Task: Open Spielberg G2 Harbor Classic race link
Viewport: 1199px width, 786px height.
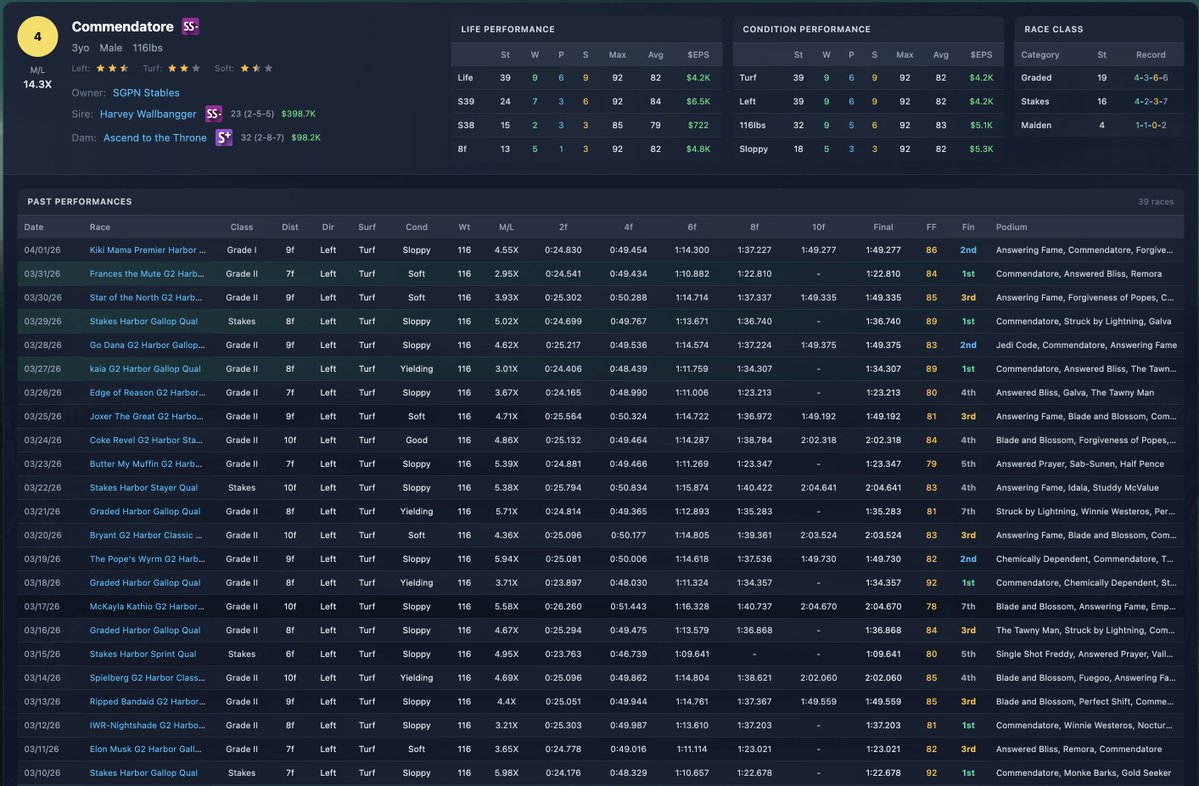Action: pos(148,677)
